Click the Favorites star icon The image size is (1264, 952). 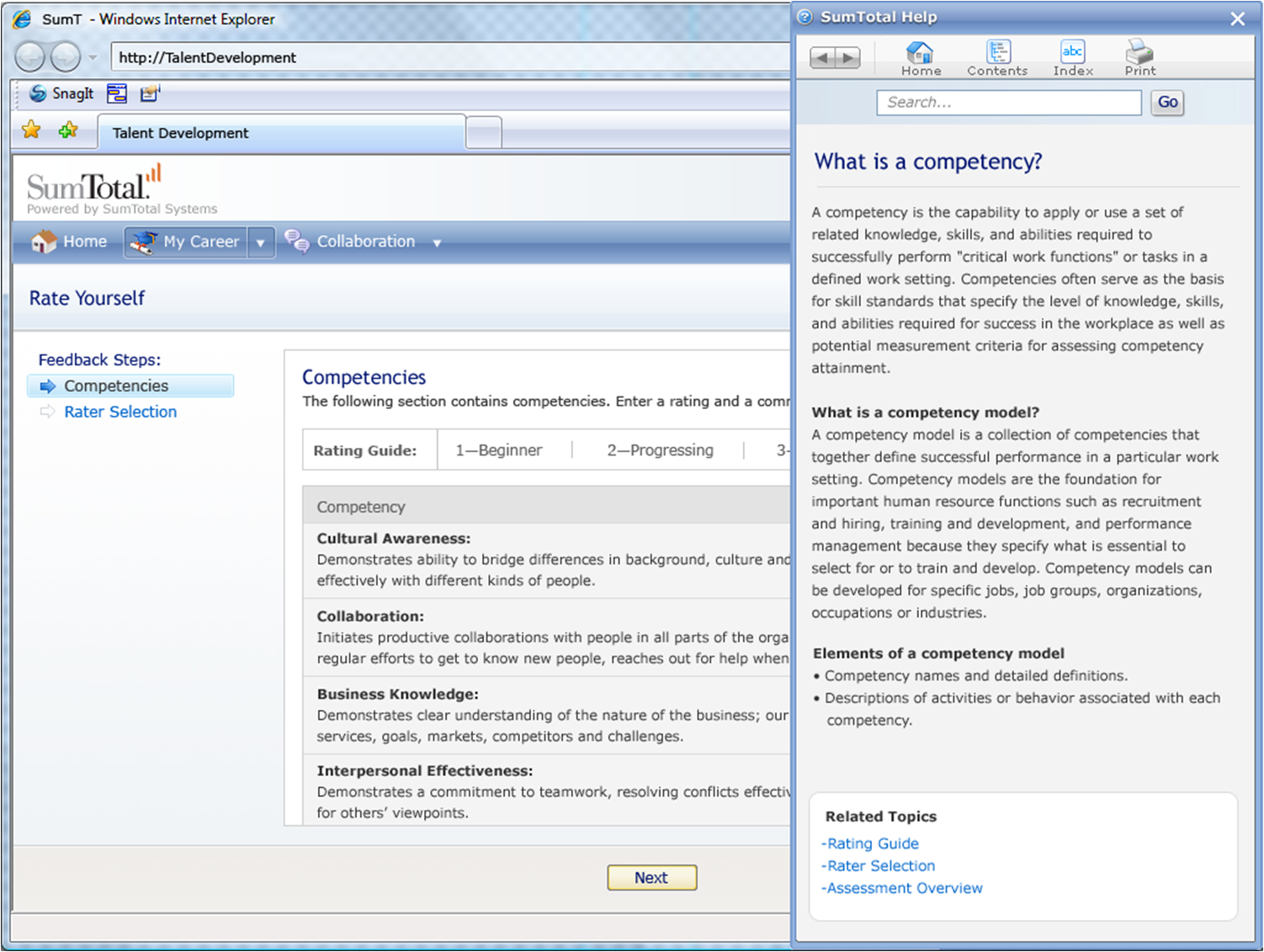pyautogui.click(x=31, y=130)
